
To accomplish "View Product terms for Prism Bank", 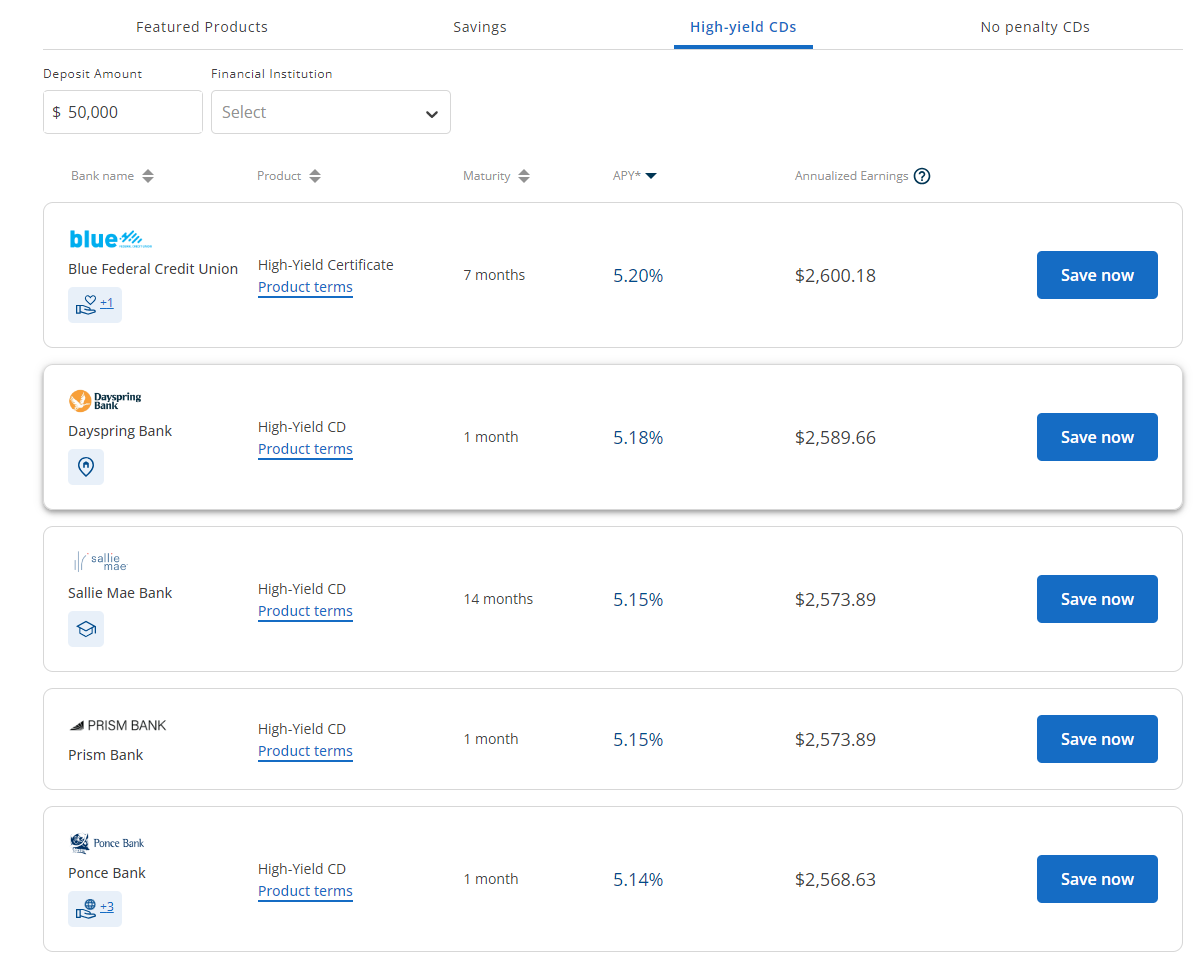I will pyautogui.click(x=305, y=751).
